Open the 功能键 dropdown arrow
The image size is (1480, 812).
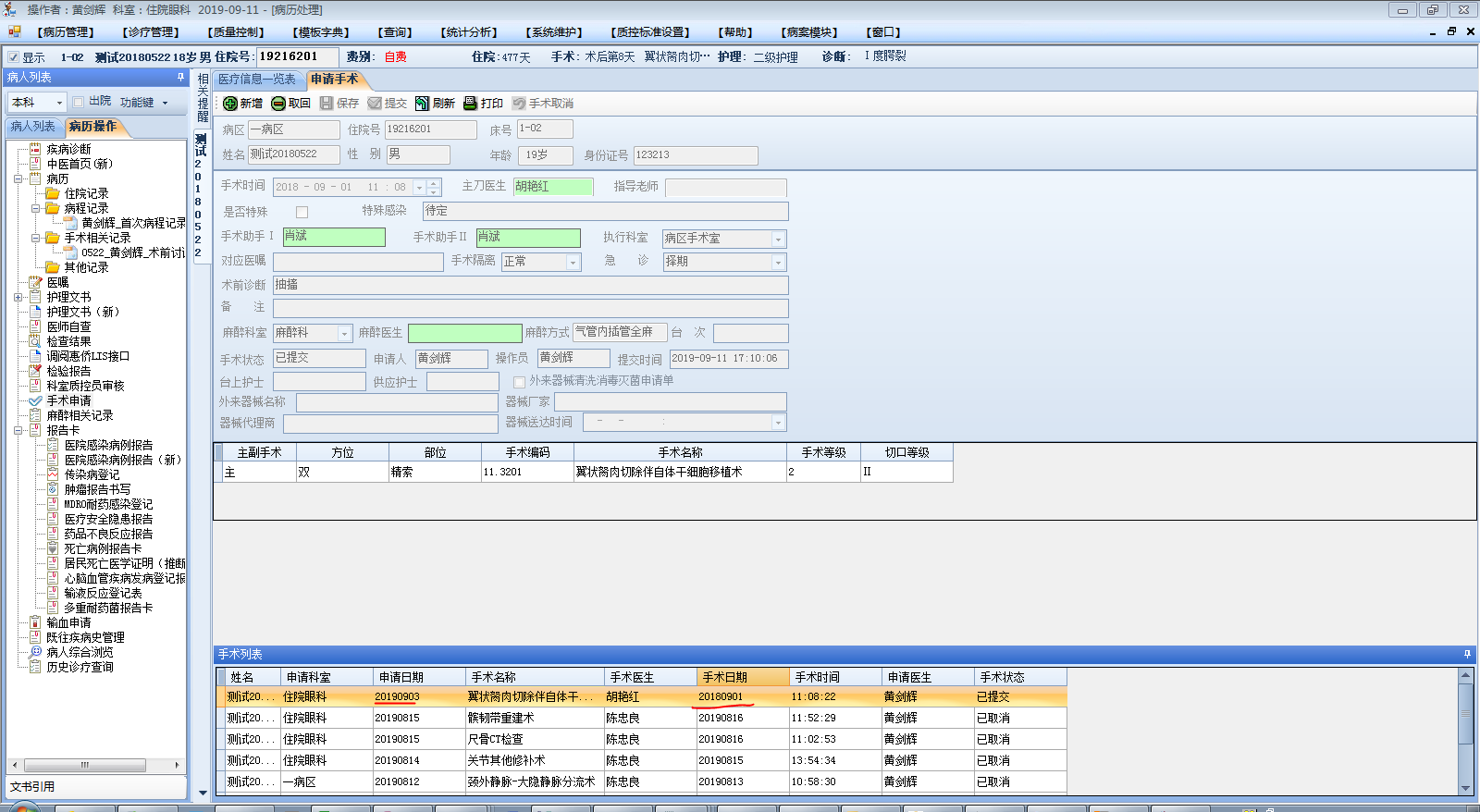click(166, 103)
